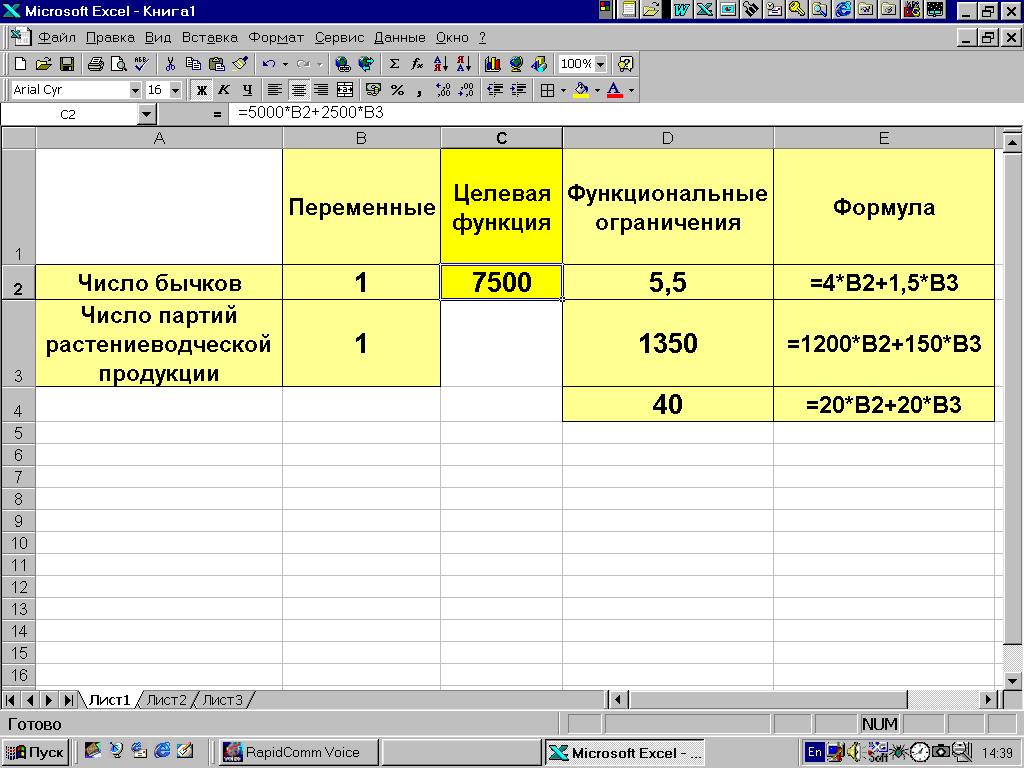Click the AutoSum sigma icon
Screen dimensions: 1024x768
coord(394,64)
